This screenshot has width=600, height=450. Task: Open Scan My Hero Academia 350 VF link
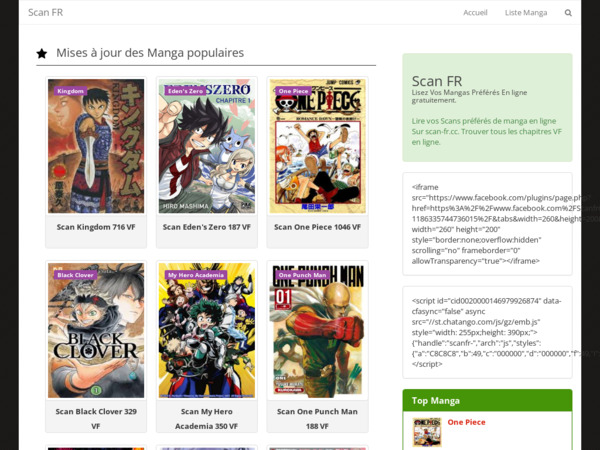(207, 419)
